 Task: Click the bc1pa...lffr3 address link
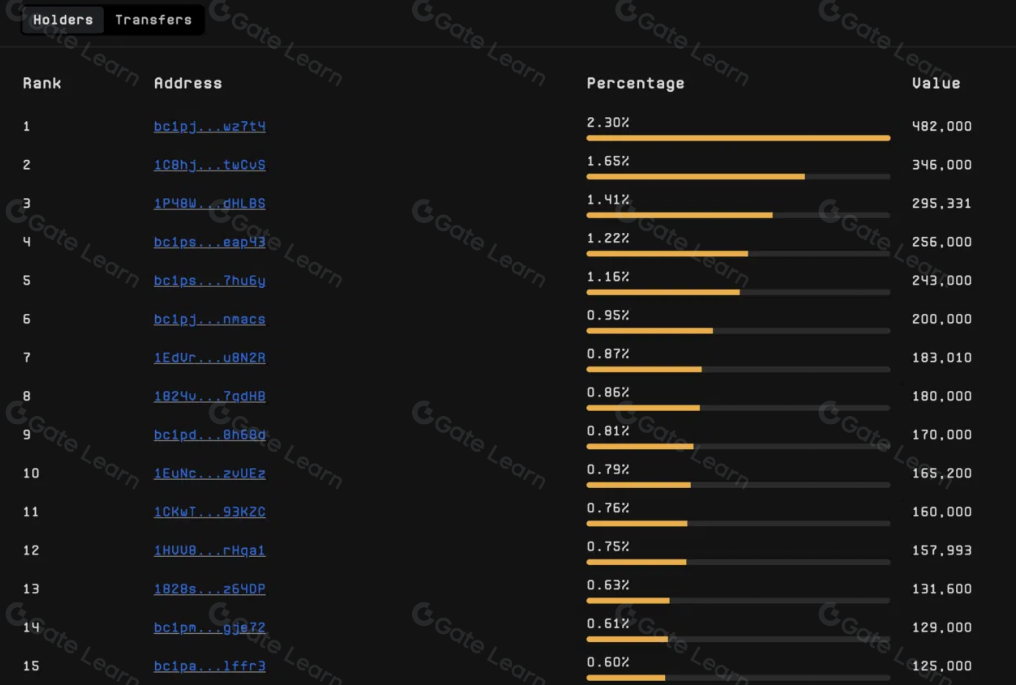point(210,666)
